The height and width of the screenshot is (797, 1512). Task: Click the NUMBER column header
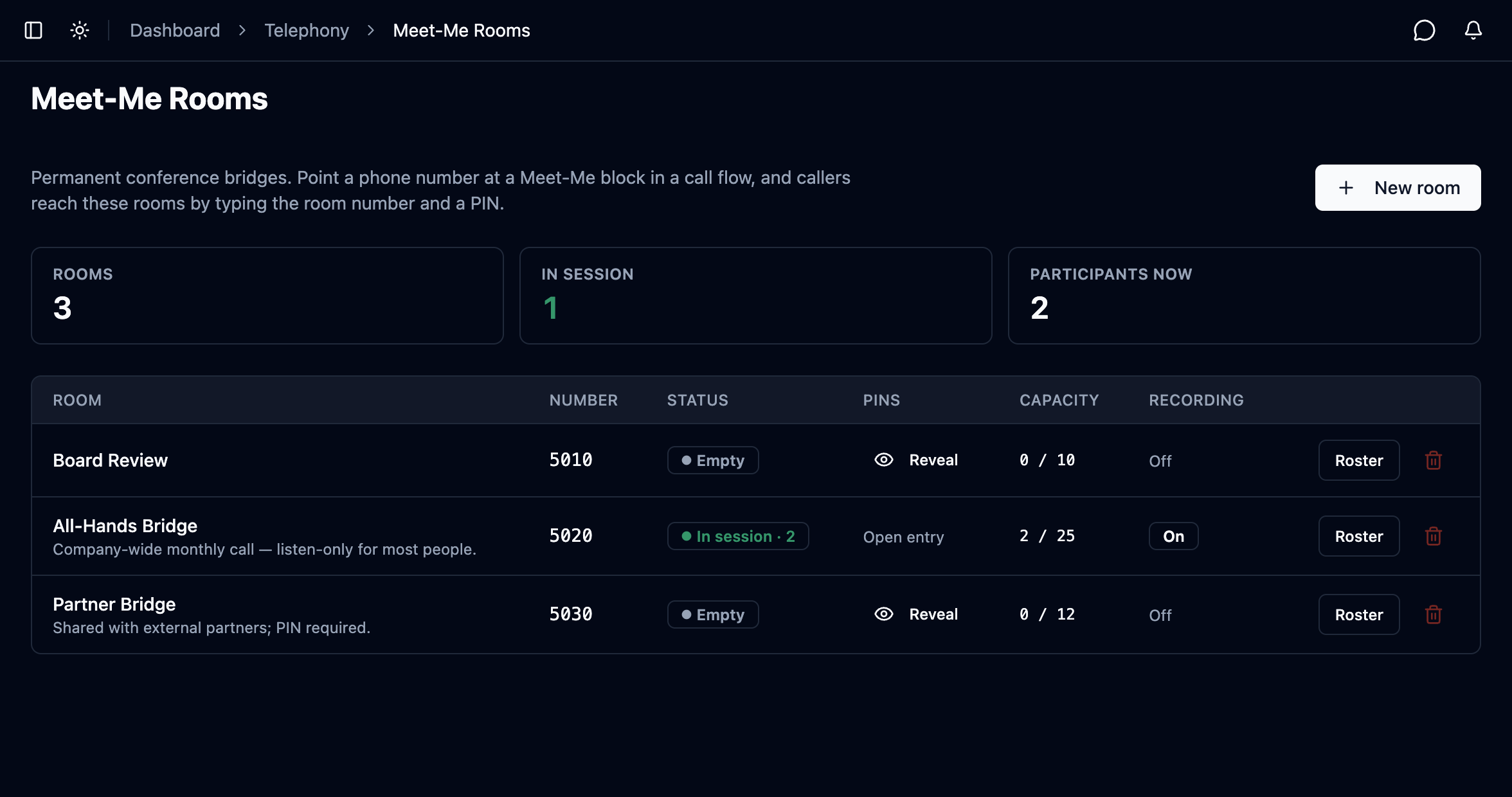[583, 400]
